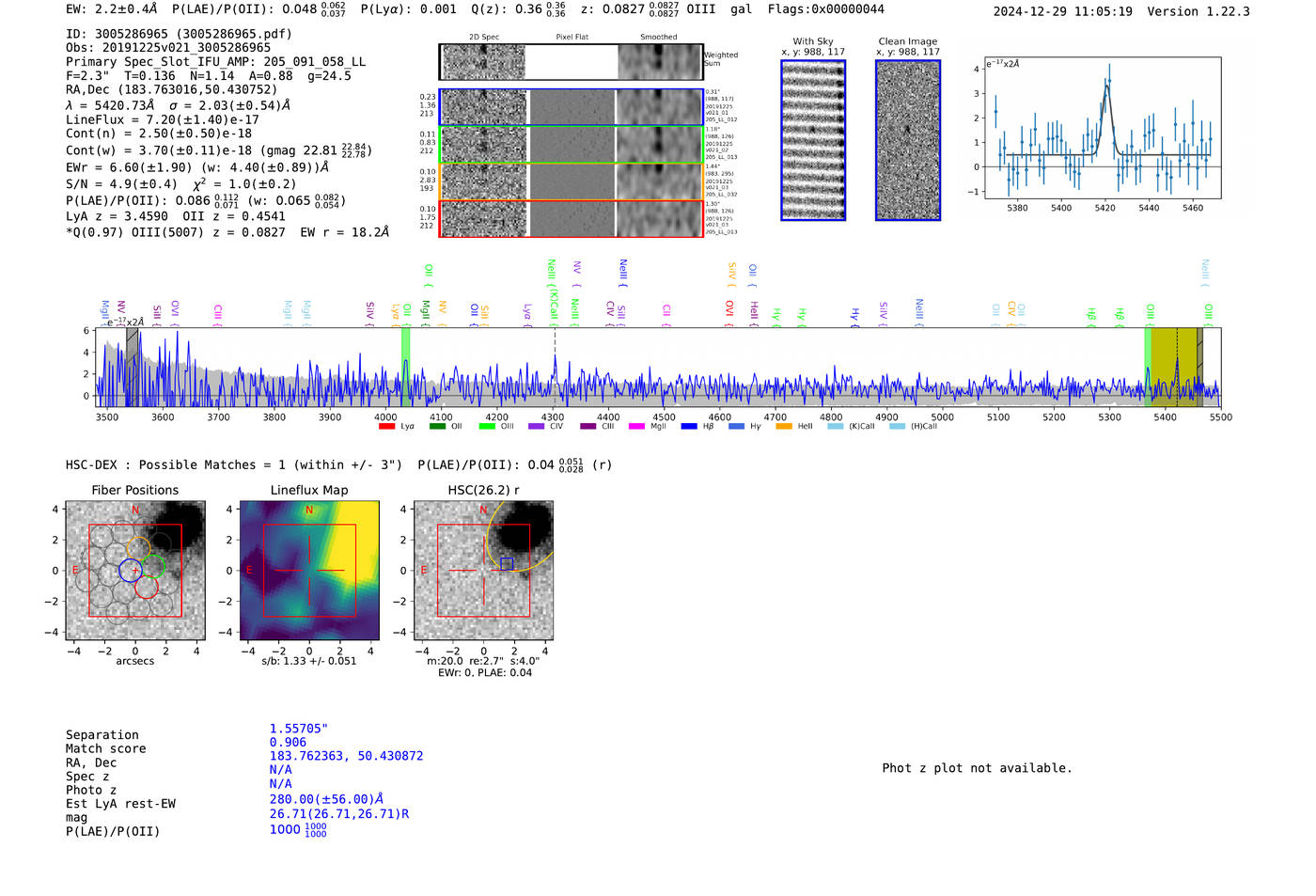Click the Est LyA rest-EW label
The height and width of the screenshot is (896, 1316).
pyautogui.click(x=120, y=804)
